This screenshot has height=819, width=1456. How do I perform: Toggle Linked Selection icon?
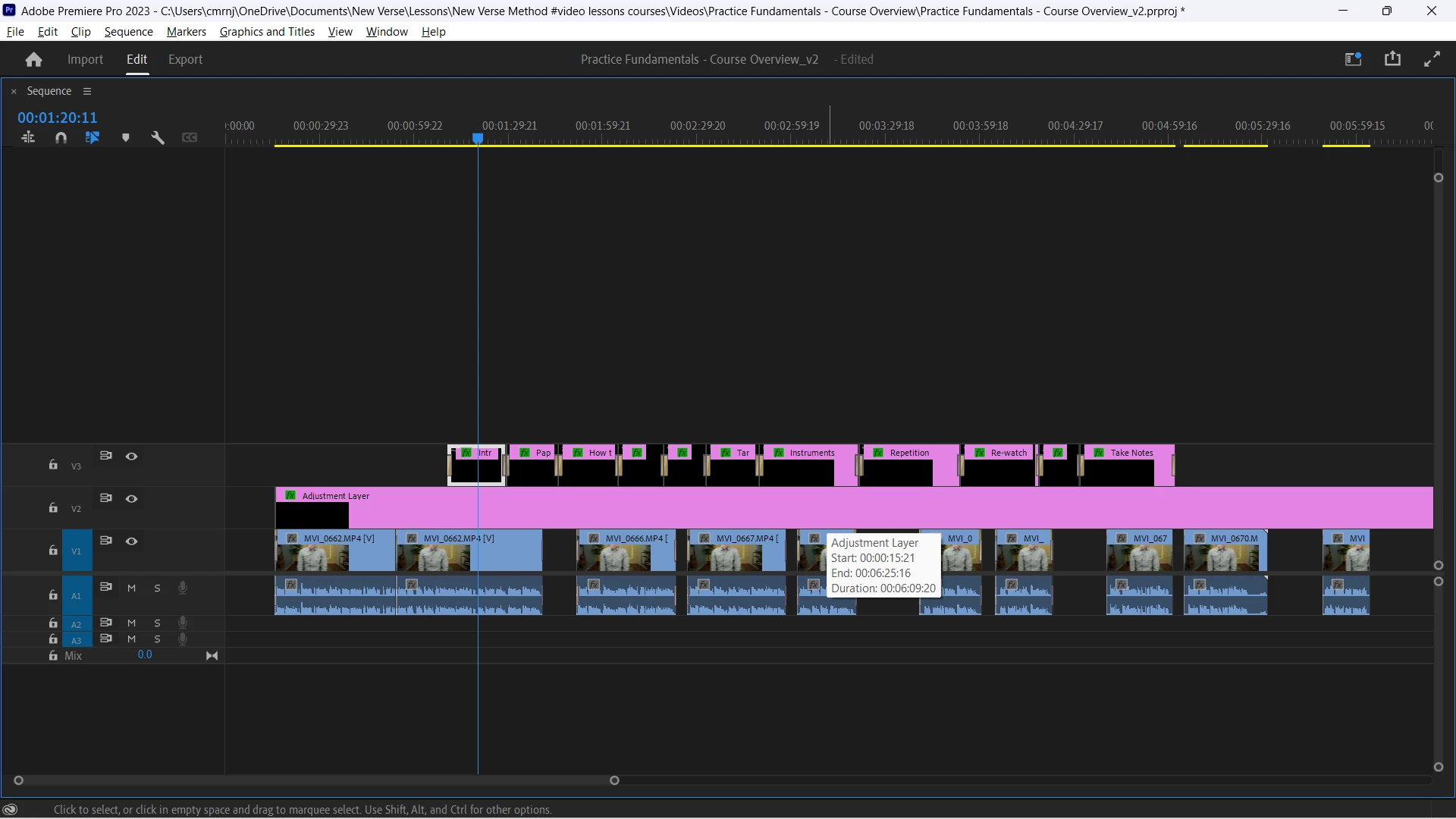click(x=93, y=138)
